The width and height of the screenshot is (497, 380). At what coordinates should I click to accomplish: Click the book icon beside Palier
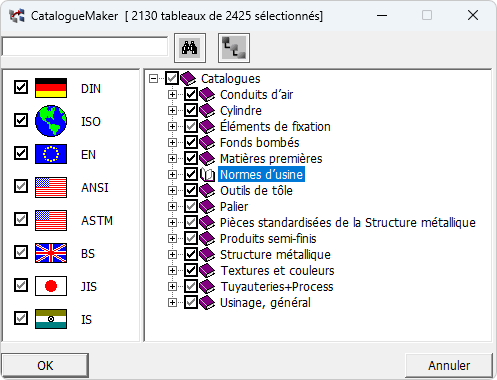coord(207,206)
